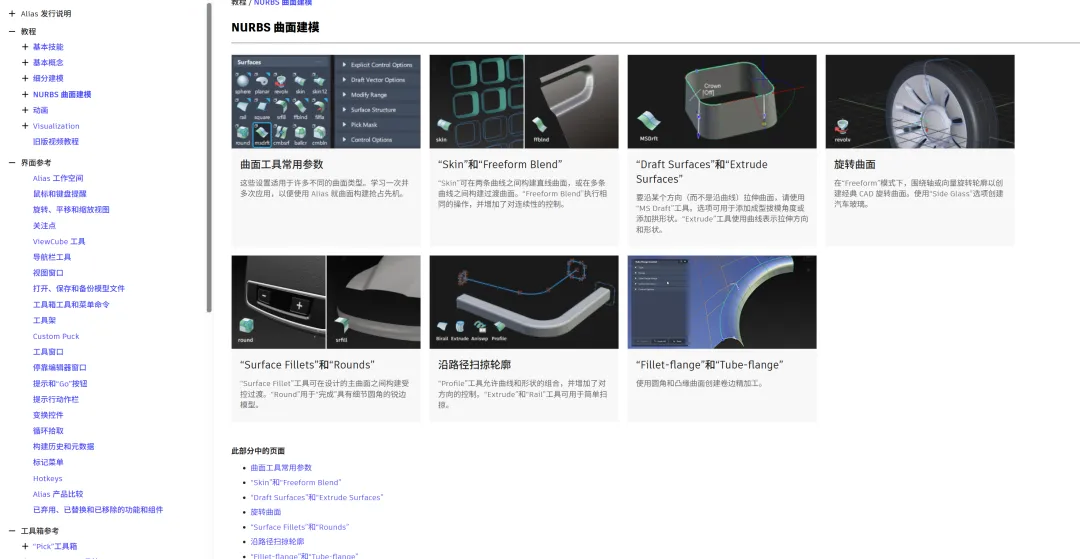Screen dimensions: 1080x559
Task: Expand the NURBS 曲面建模 sidebar node
Action: (x=25, y=94)
